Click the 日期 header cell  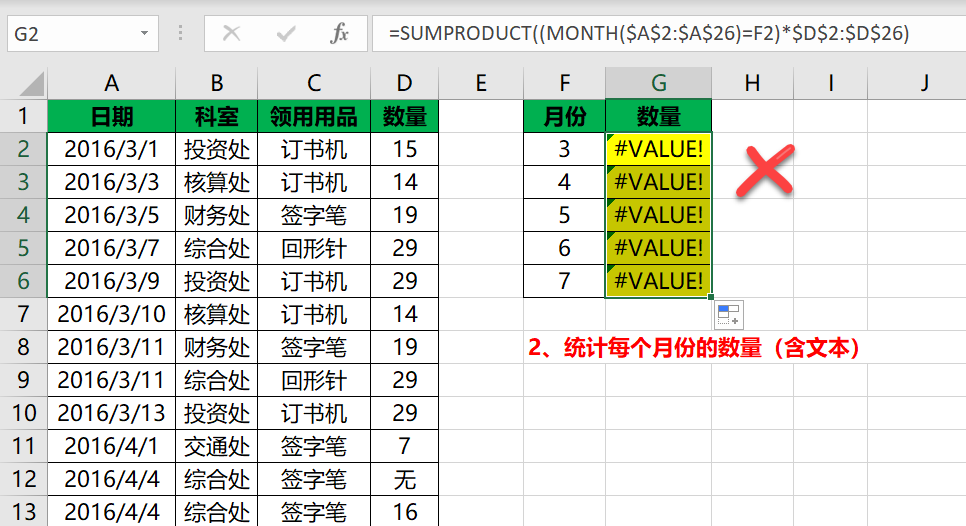coord(112,116)
